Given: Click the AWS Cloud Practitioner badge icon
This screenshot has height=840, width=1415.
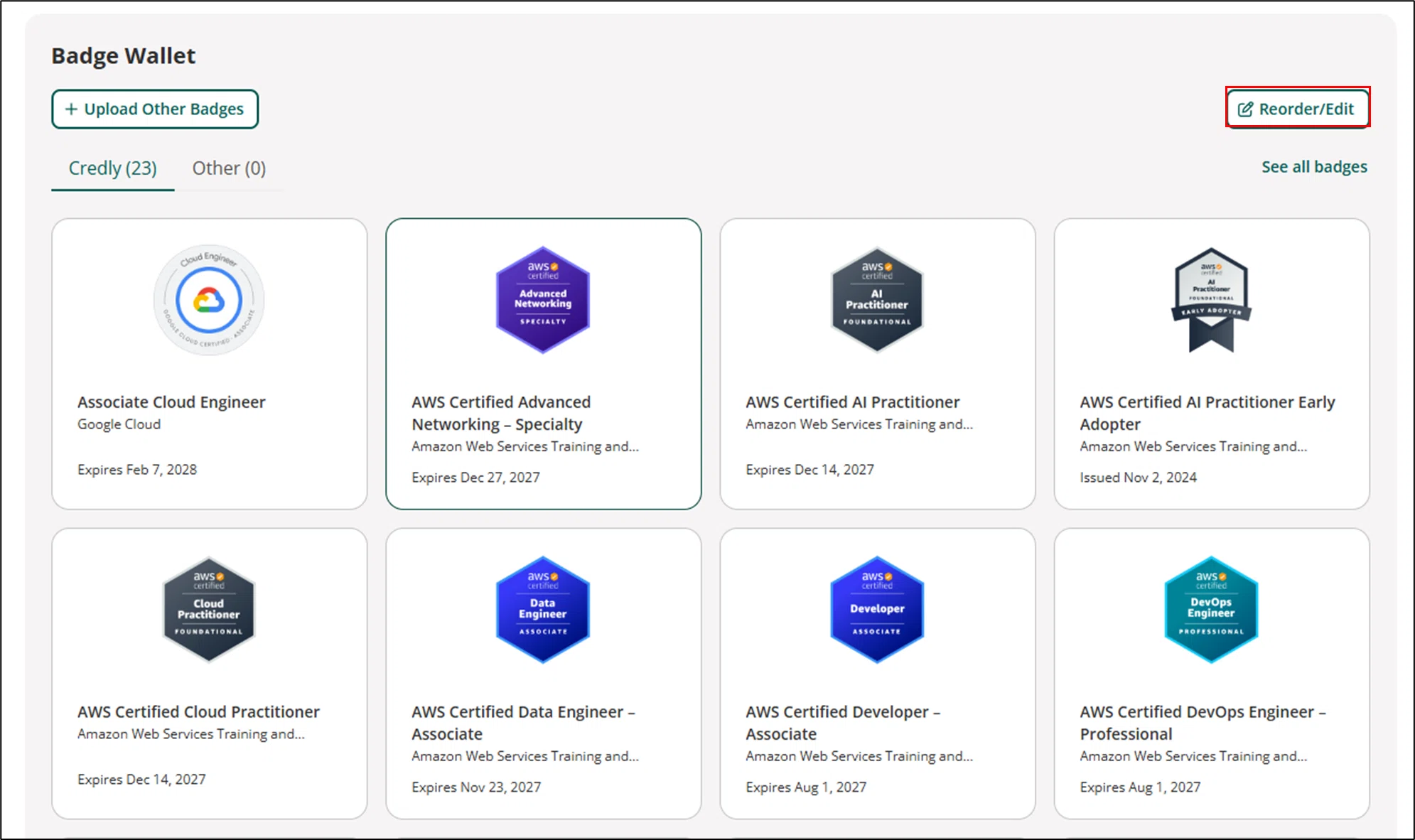Looking at the screenshot, I should tap(209, 610).
